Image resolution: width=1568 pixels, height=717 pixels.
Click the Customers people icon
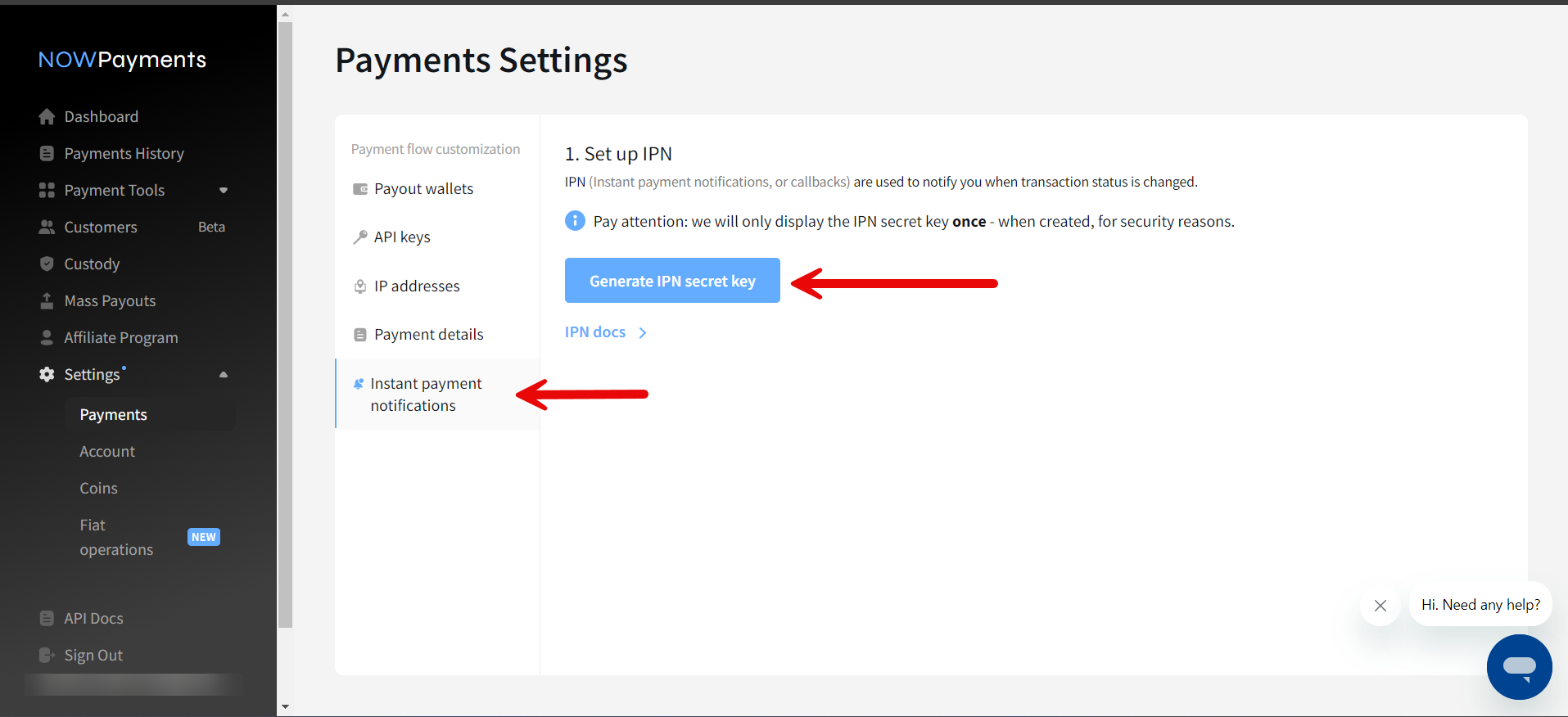[47, 228]
